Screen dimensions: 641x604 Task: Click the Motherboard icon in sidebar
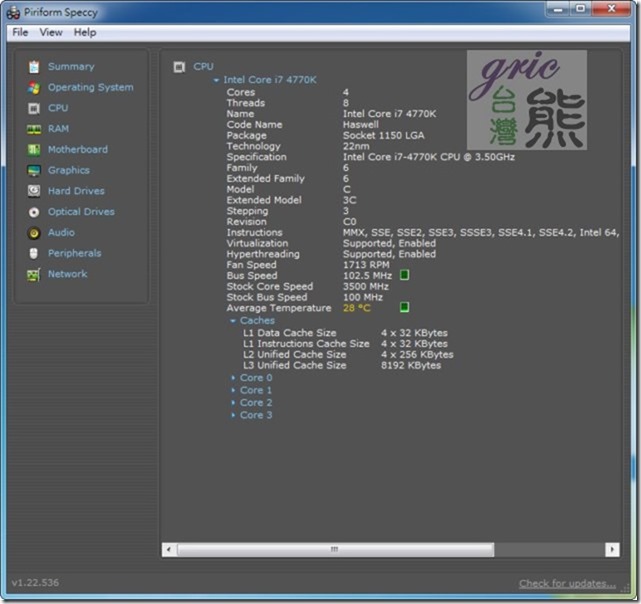tap(34, 150)
